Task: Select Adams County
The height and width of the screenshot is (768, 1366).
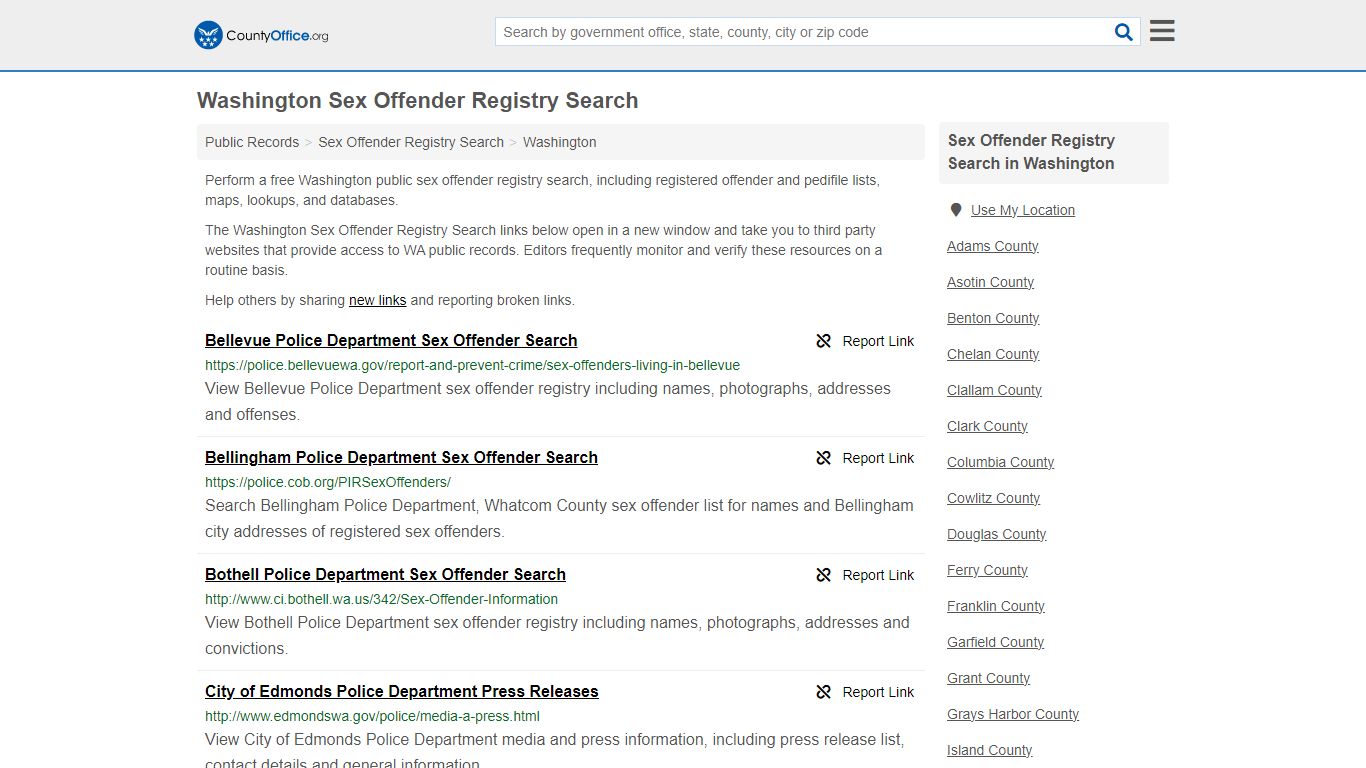Action: (x=992, y=246)
